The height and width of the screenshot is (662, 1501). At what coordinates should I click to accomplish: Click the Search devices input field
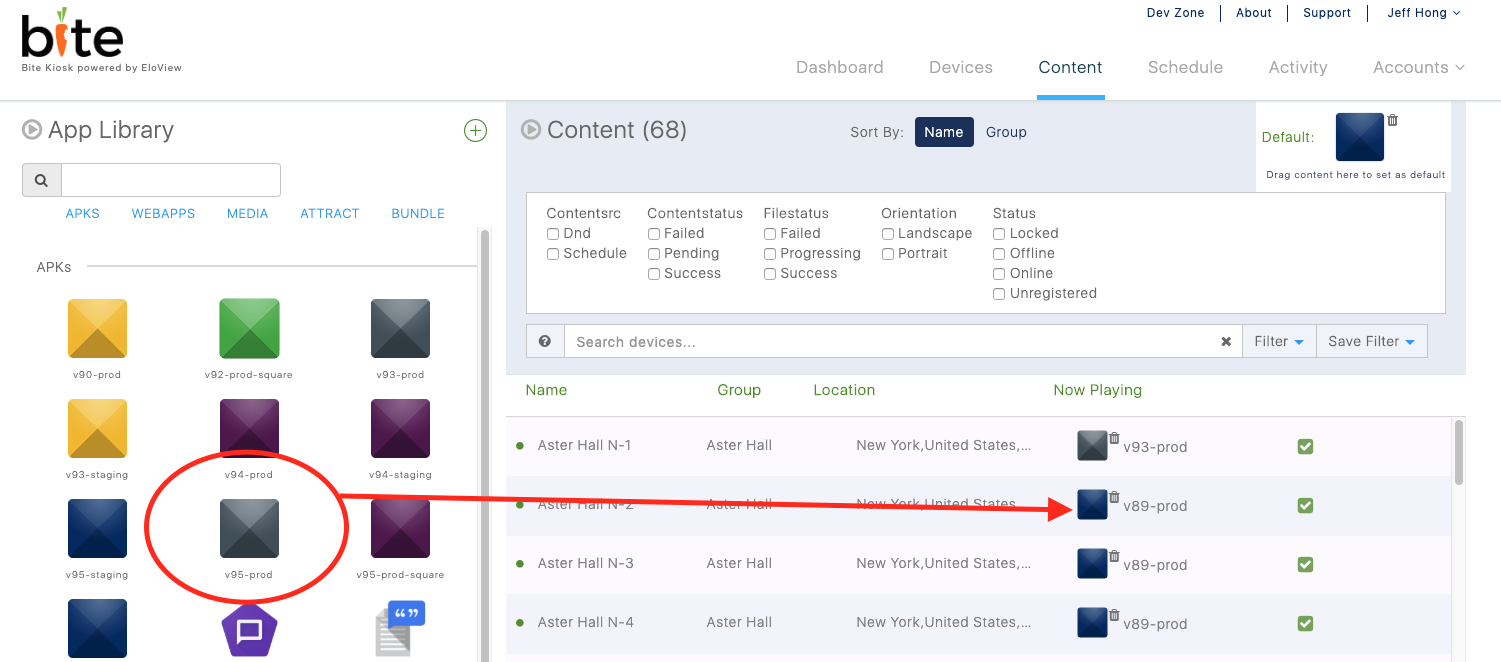[890, 342]
